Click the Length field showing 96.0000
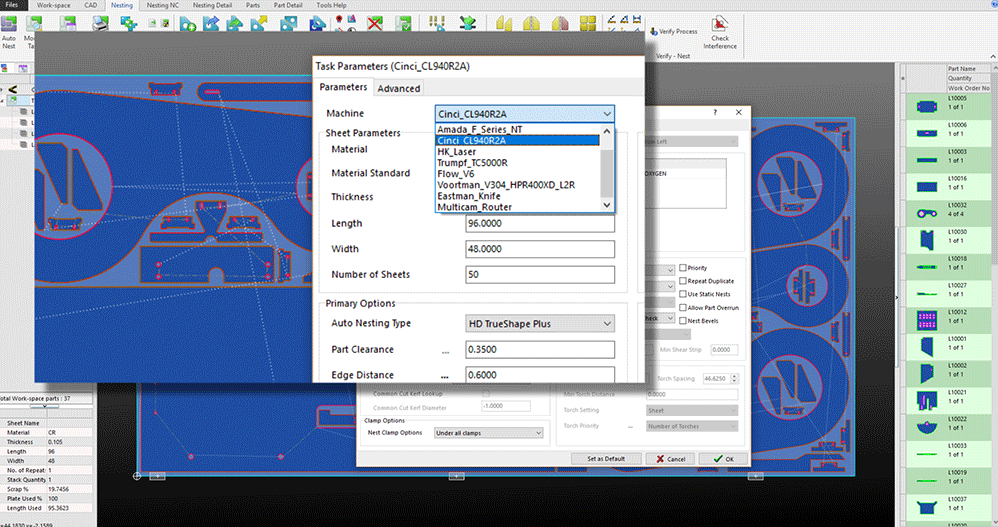Screen dimensions: 998x527 coord(540,223)
